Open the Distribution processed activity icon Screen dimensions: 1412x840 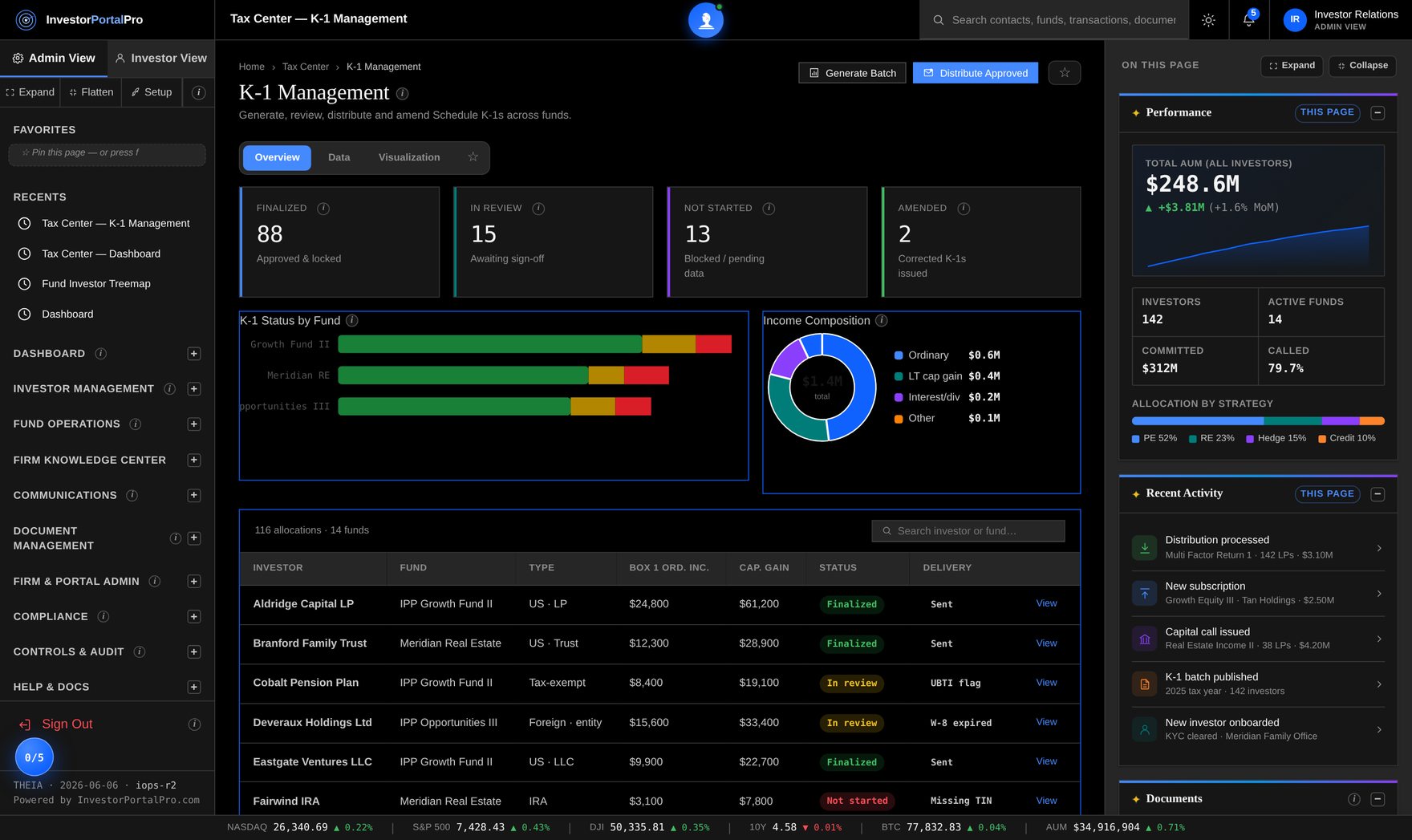[x=1145, y=548]
